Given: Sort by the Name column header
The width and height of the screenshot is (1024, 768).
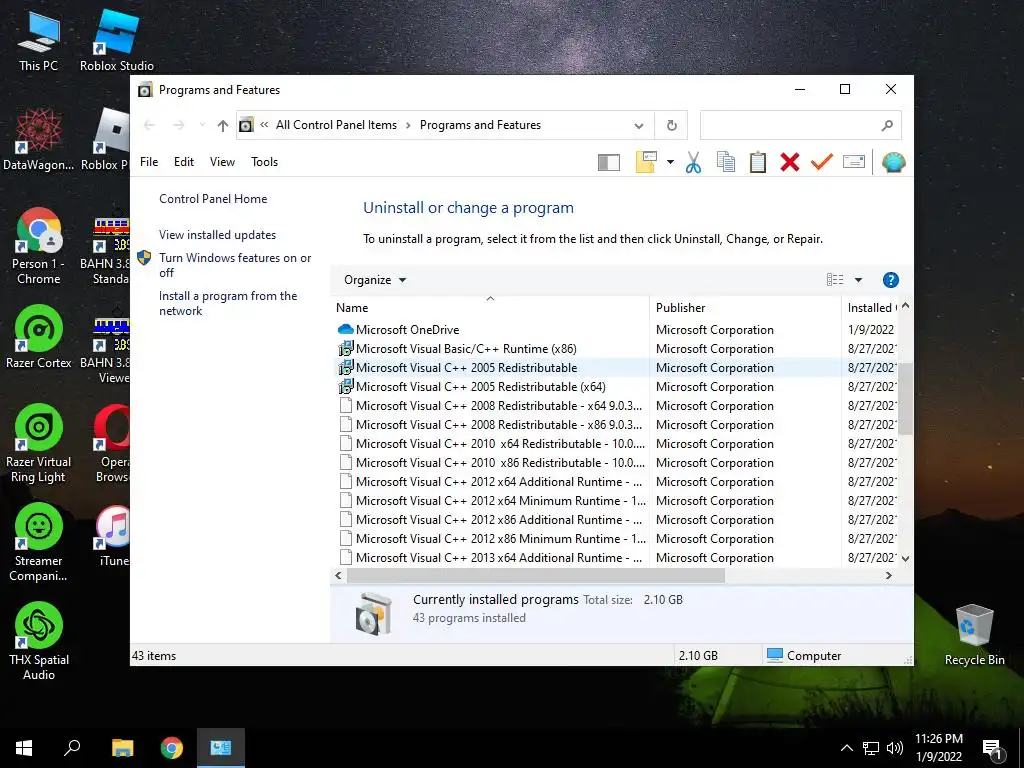Looking at the screenshot, I should coord(490,308).
